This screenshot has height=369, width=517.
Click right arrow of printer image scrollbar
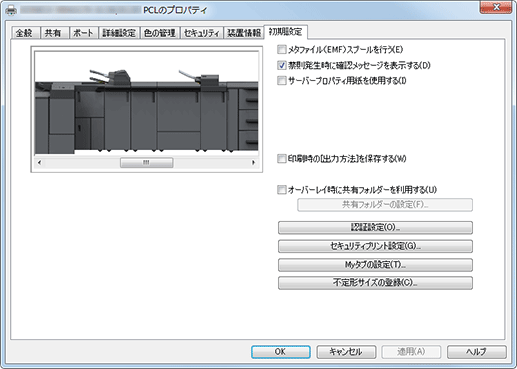click(x=253, y=163)
